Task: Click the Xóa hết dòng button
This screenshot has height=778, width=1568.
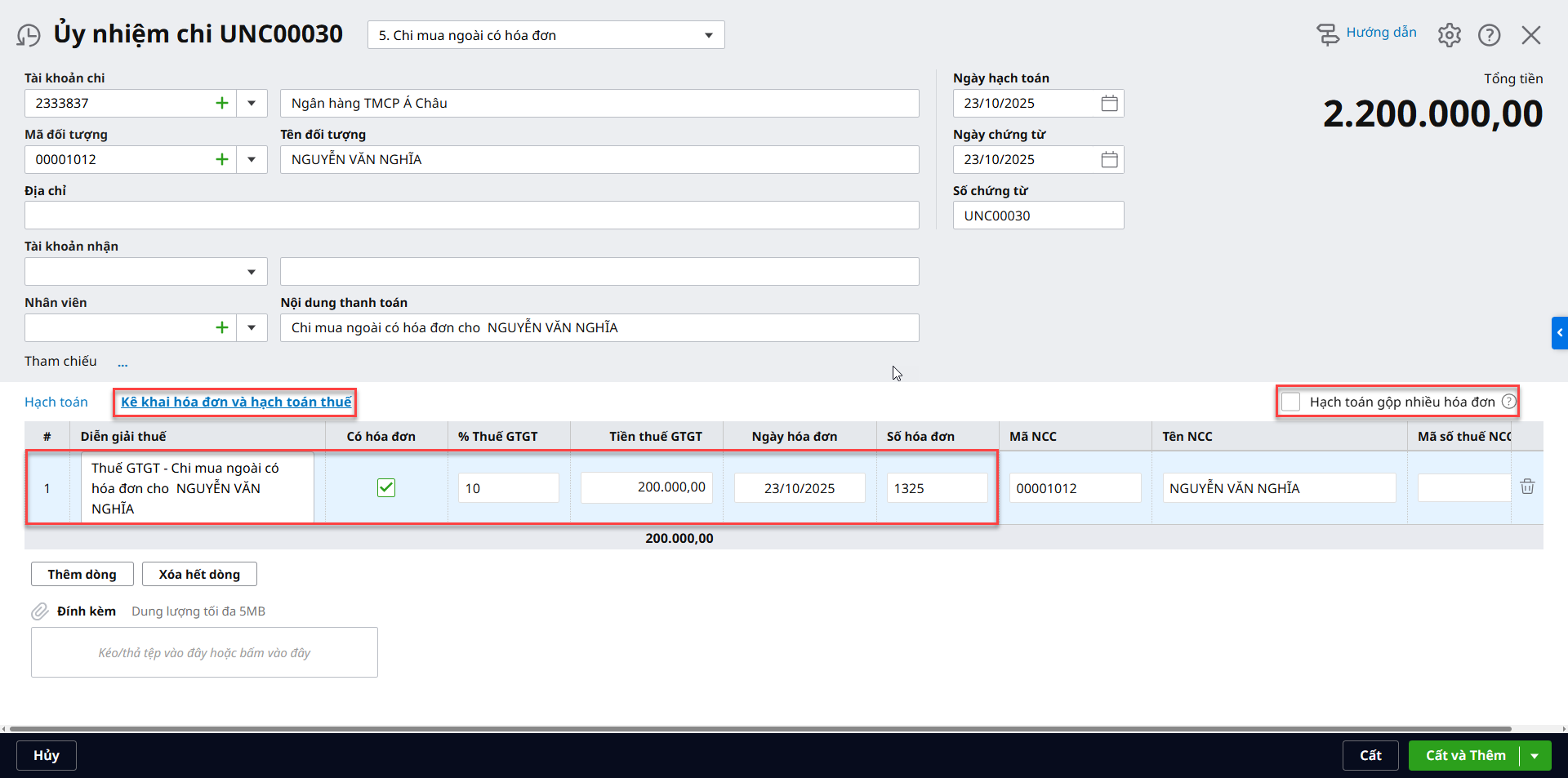Action: (199, 574)
